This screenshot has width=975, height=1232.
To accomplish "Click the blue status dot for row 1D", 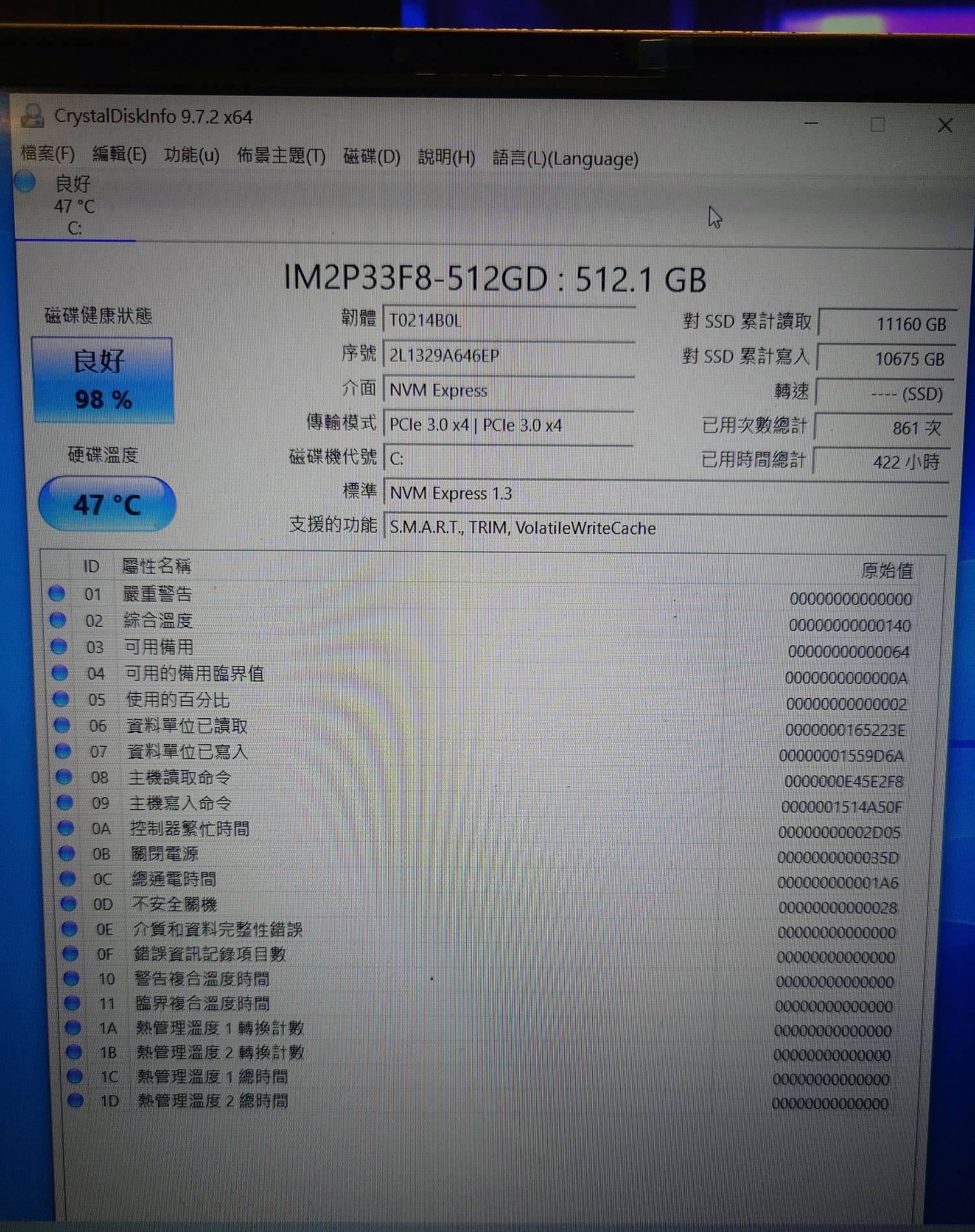I will point(75,1100).
